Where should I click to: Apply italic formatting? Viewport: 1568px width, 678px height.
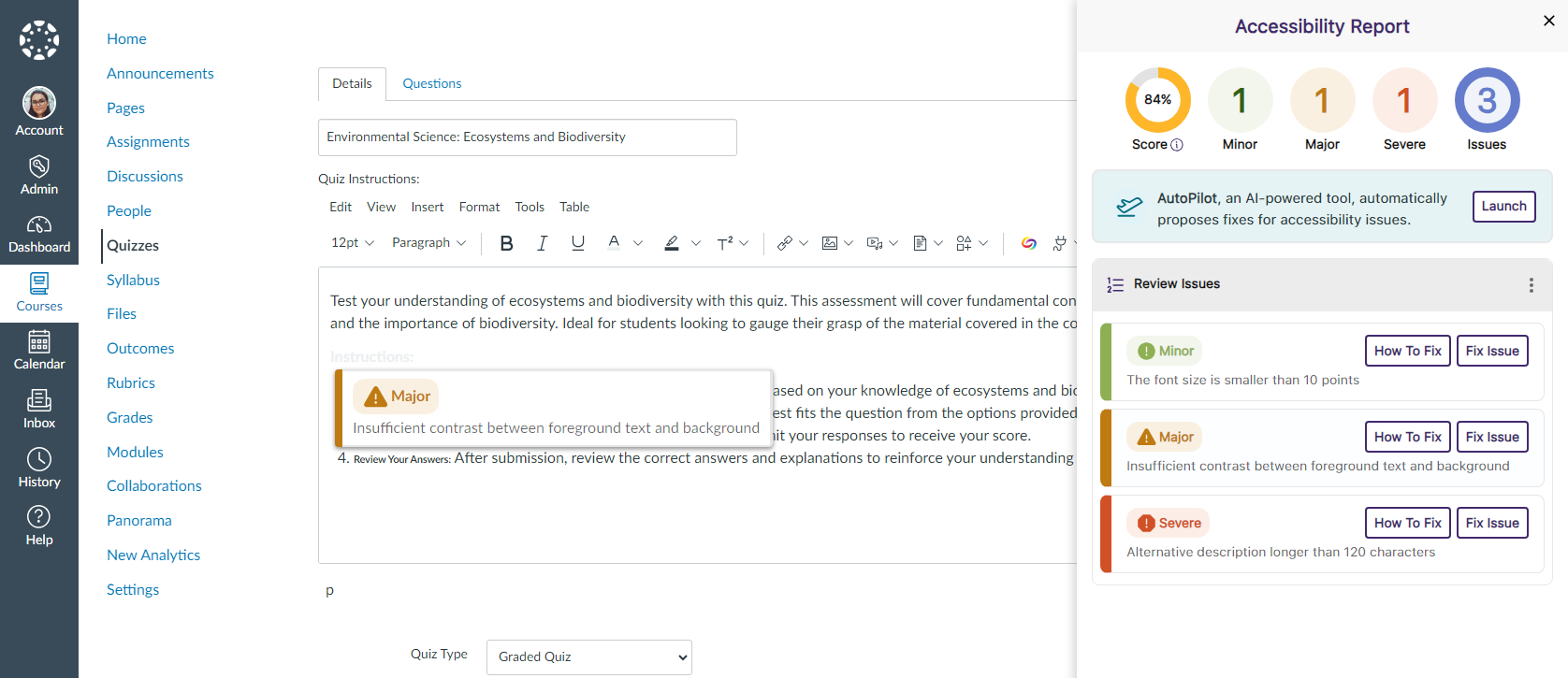(542, 243)
